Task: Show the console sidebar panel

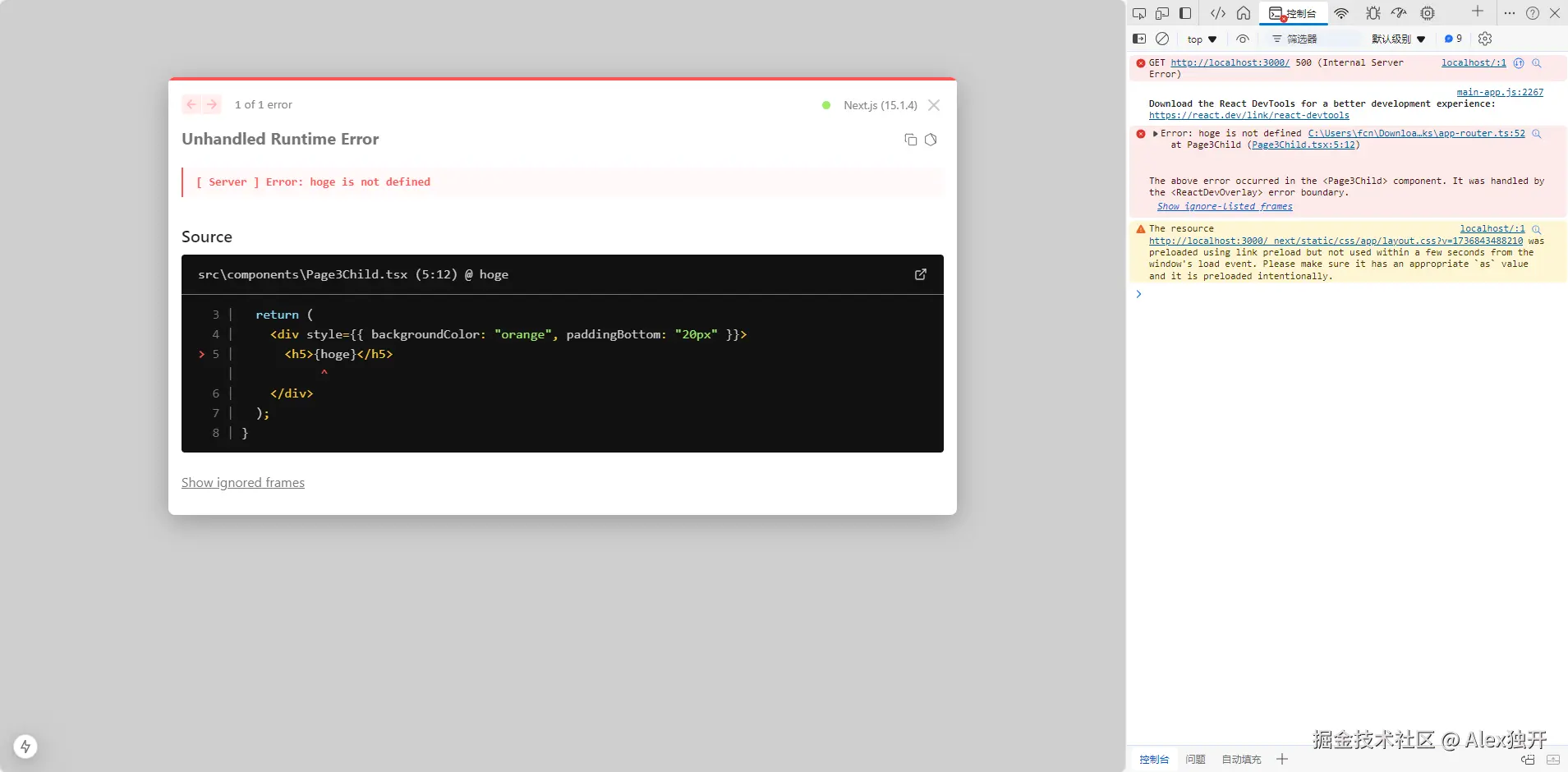Action: coord(1139,39)
